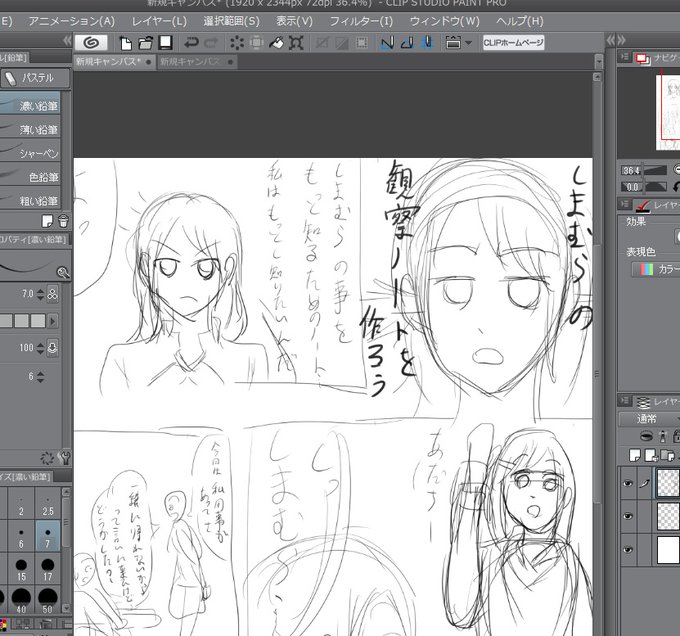Open the 選択範囲(S) menu
The height and width of the screenshot is (636, 680).
pos(231,21)
